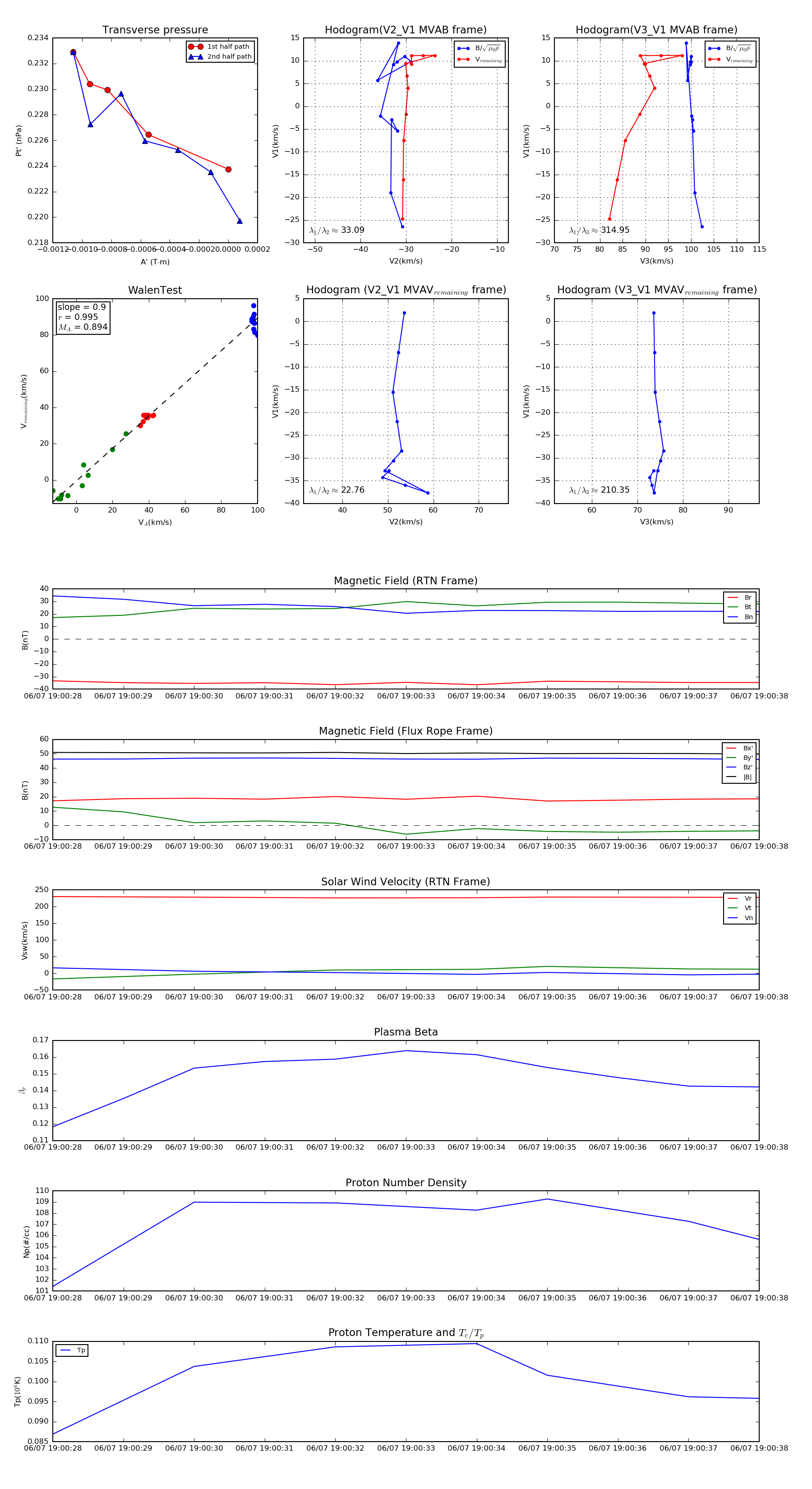Click the A' (T·m) axis label
The image size is (812, 1489).
[x=155, y=262]
